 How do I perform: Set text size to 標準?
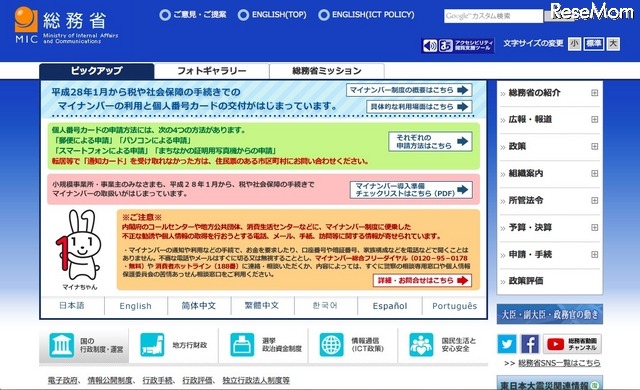[593, 44]
